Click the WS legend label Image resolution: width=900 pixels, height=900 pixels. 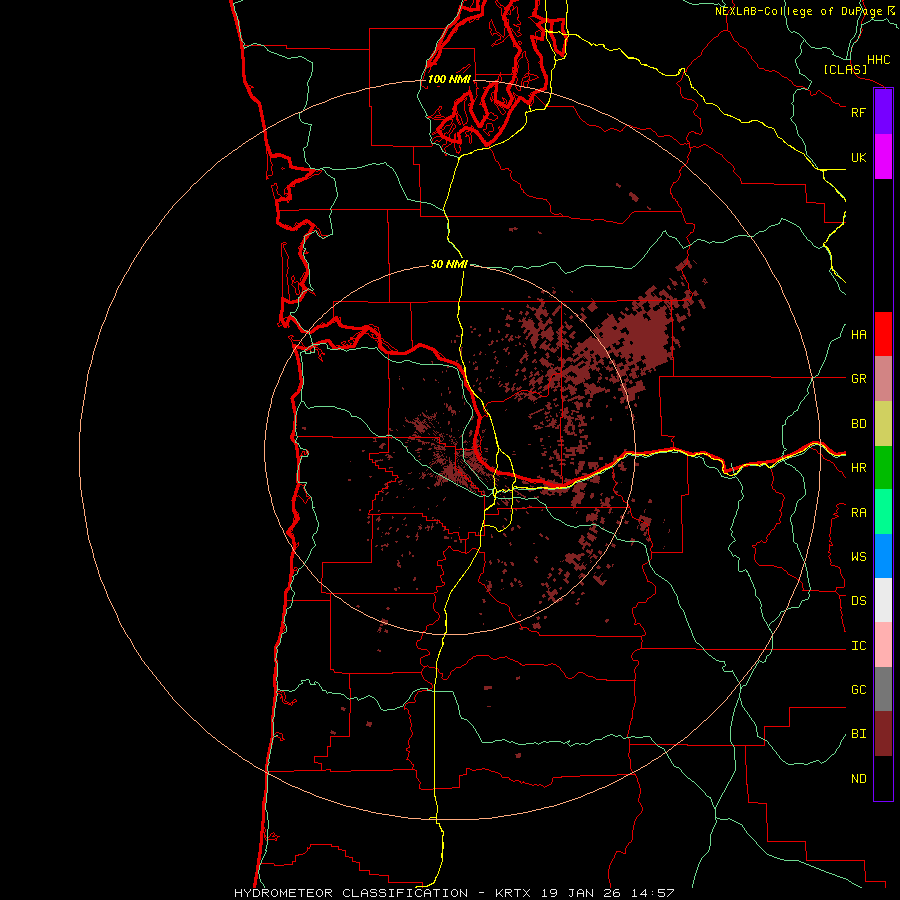(x=859, y=557)
